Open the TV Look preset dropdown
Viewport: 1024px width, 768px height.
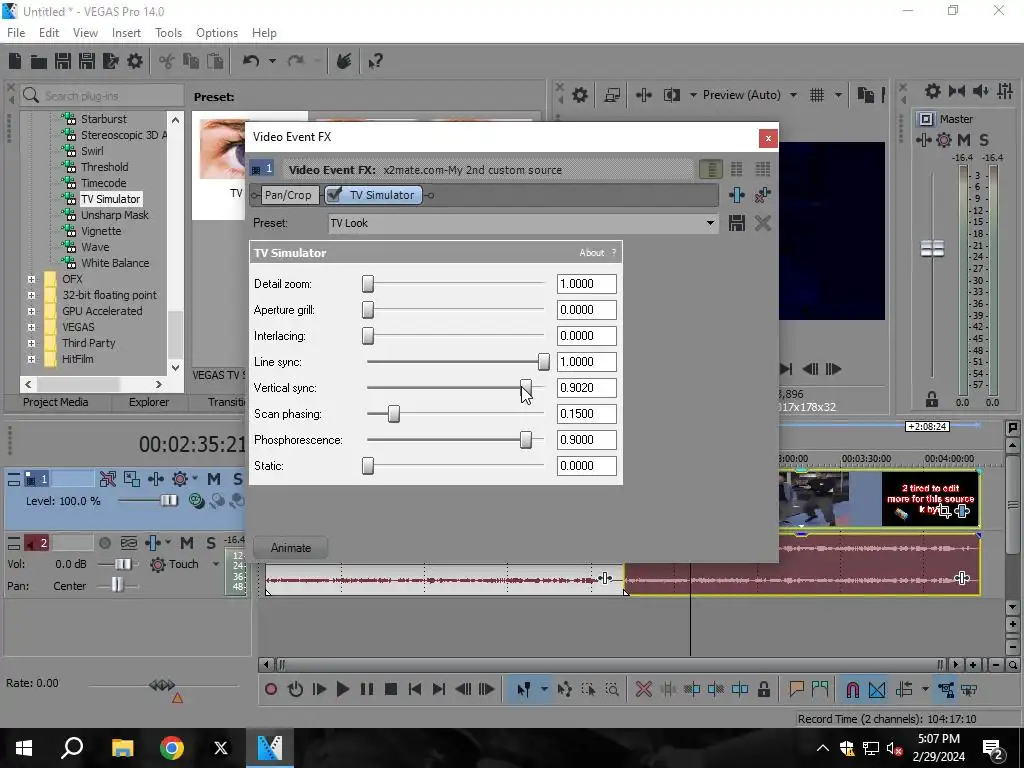pos(710,223)
